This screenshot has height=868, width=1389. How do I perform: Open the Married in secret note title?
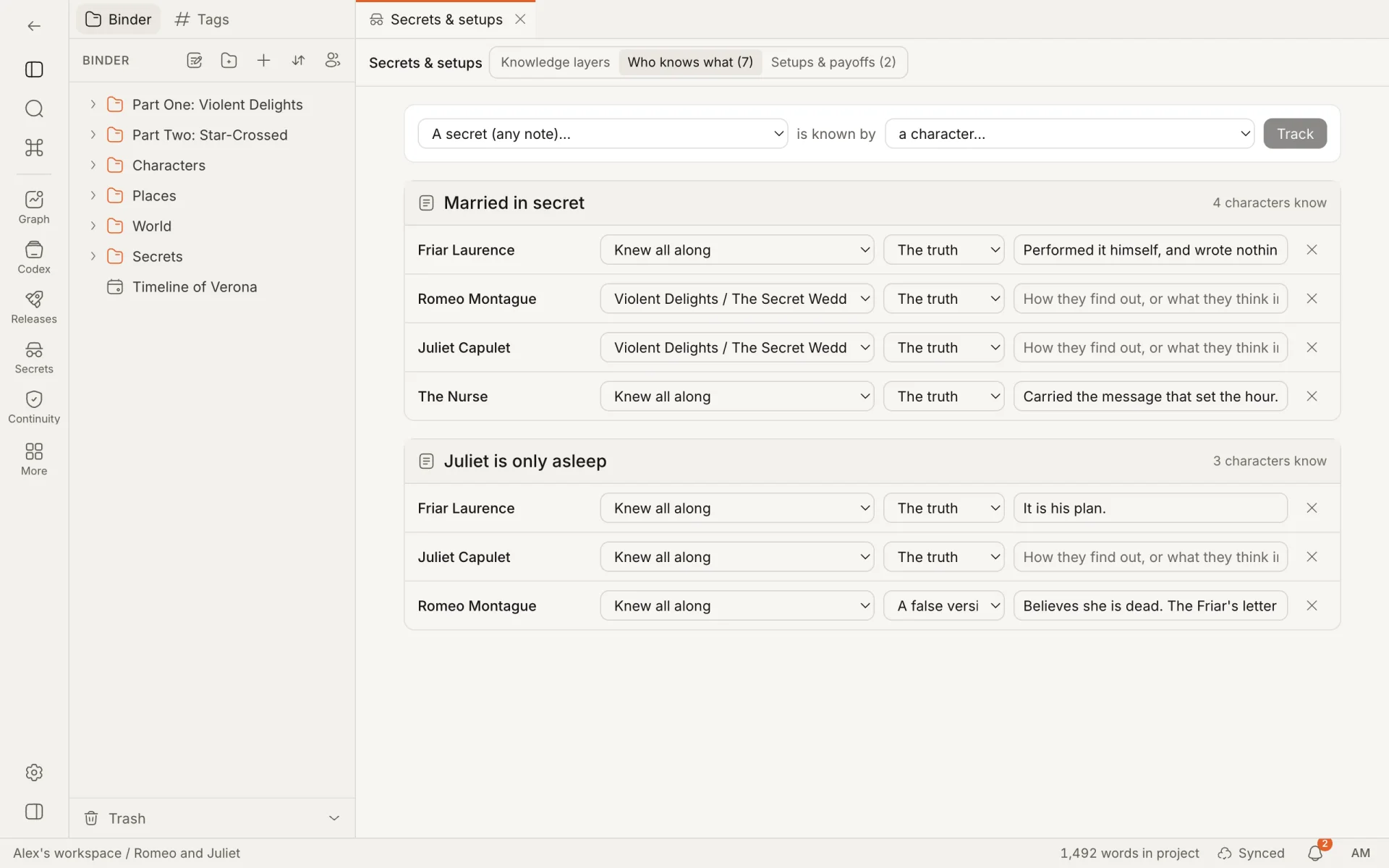[514, 203]
